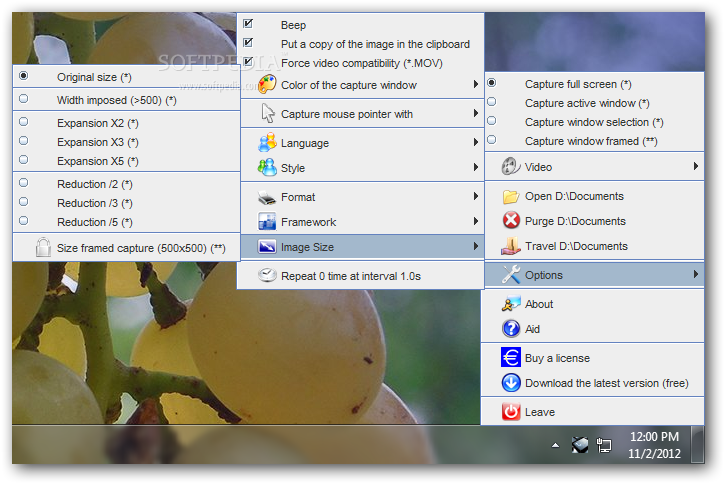This screenshot has width=725, height=484.
Task: Click the taskbar clock showing 12:00 PM
Action: pos(654,445)
